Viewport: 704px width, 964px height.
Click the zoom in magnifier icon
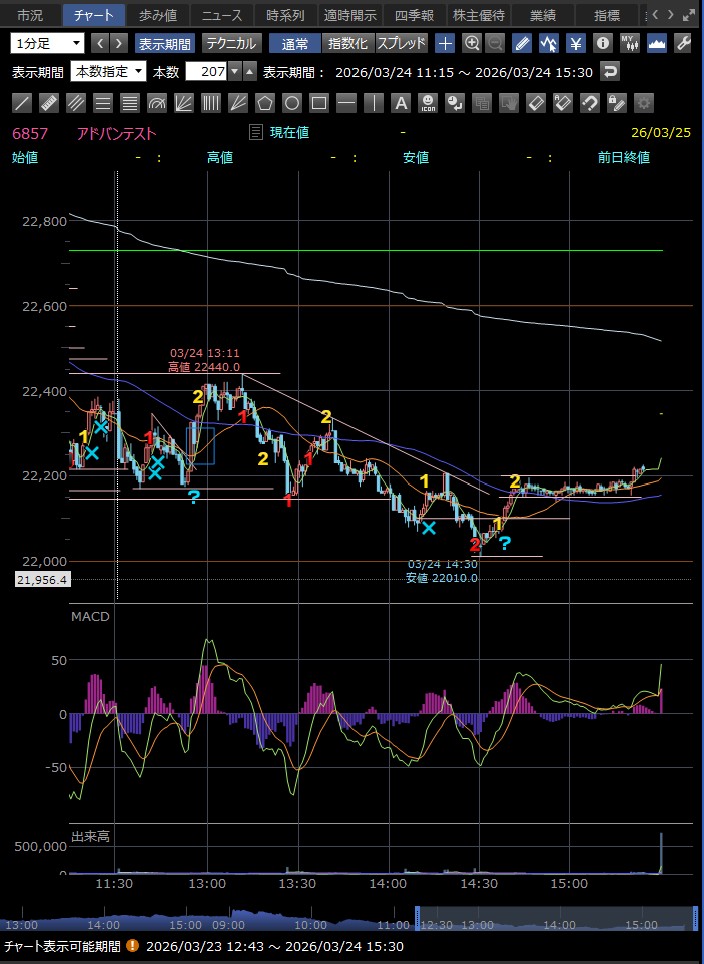pos(472,43)
